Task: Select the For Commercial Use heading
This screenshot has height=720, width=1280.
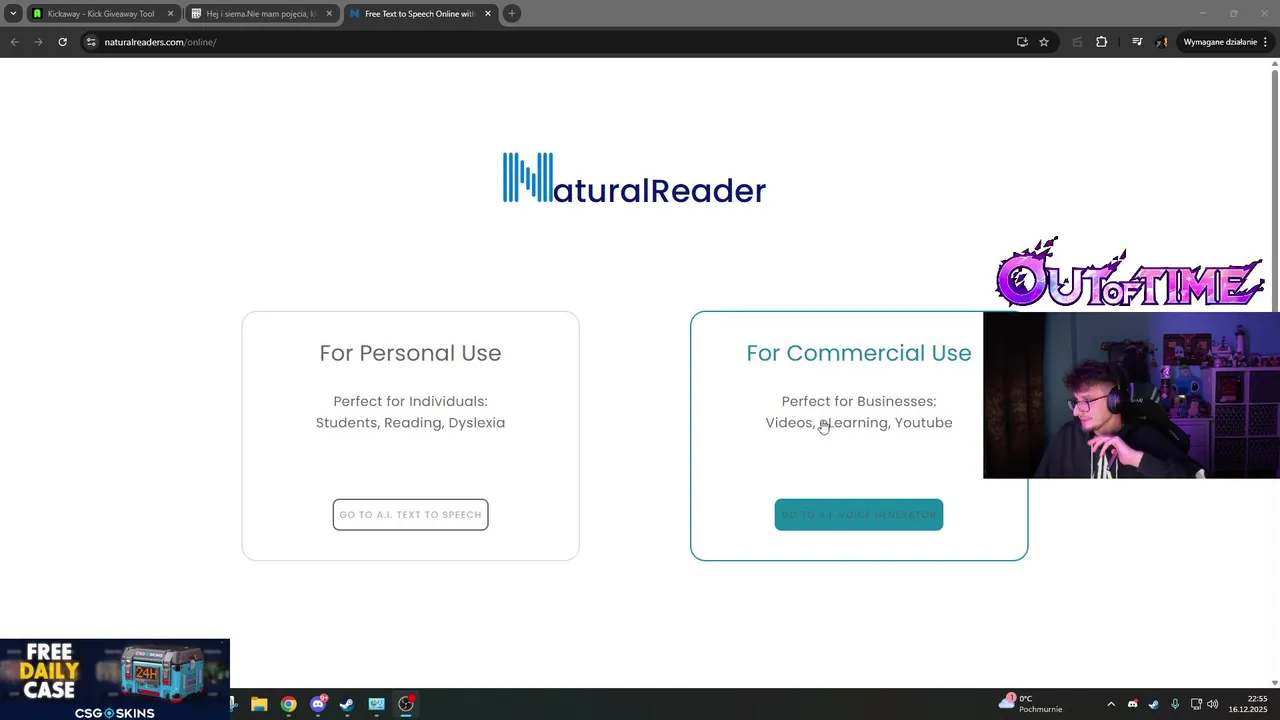Action: click(858, 353)
